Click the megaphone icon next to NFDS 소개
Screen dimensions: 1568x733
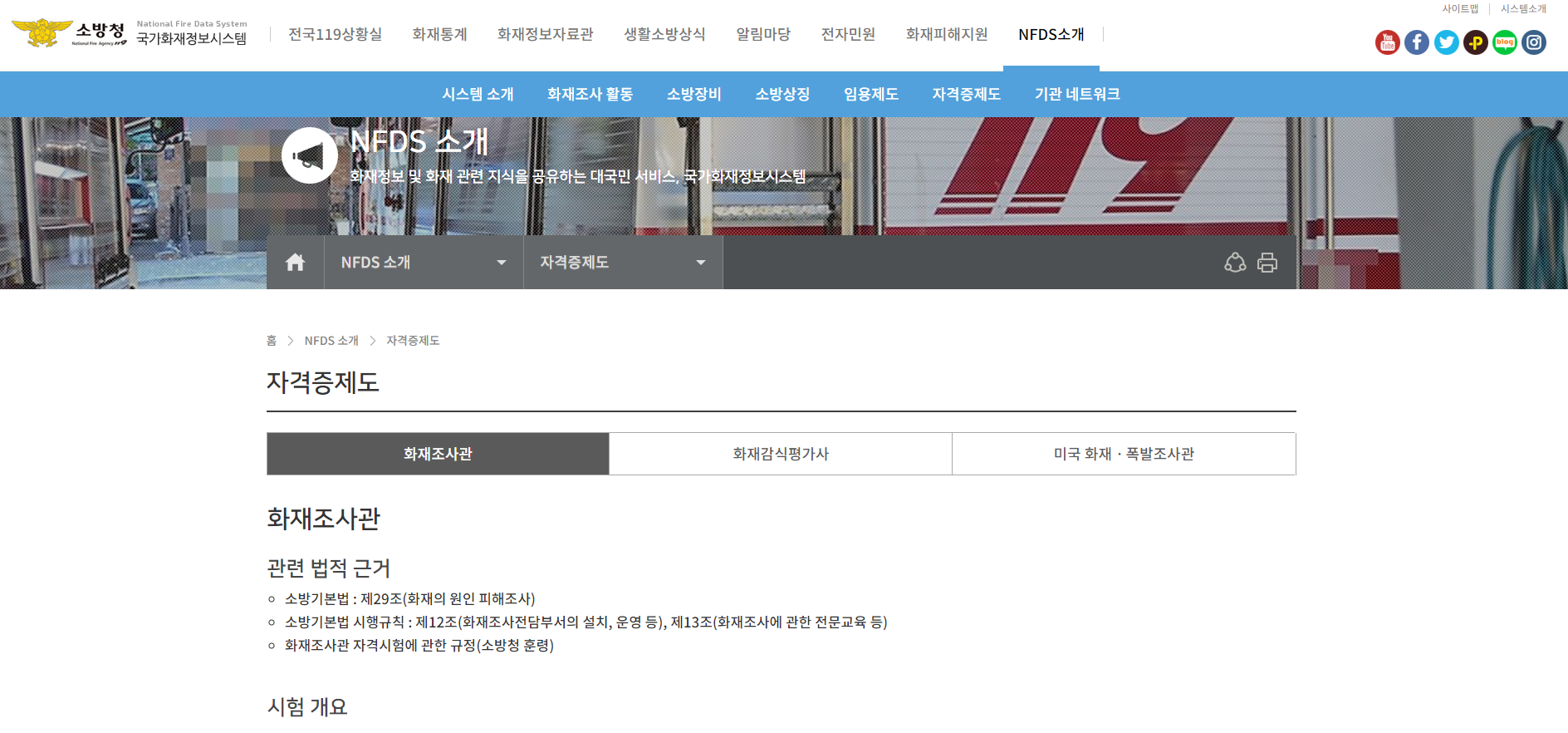[309, 155]
